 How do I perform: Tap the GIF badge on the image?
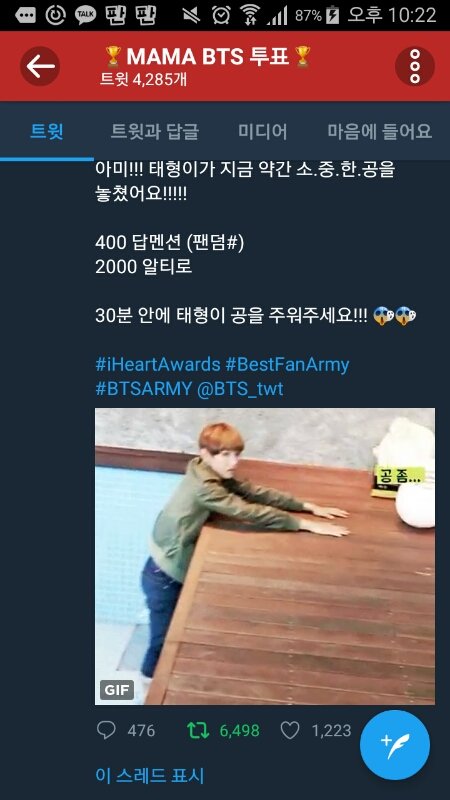pos(117,690)
